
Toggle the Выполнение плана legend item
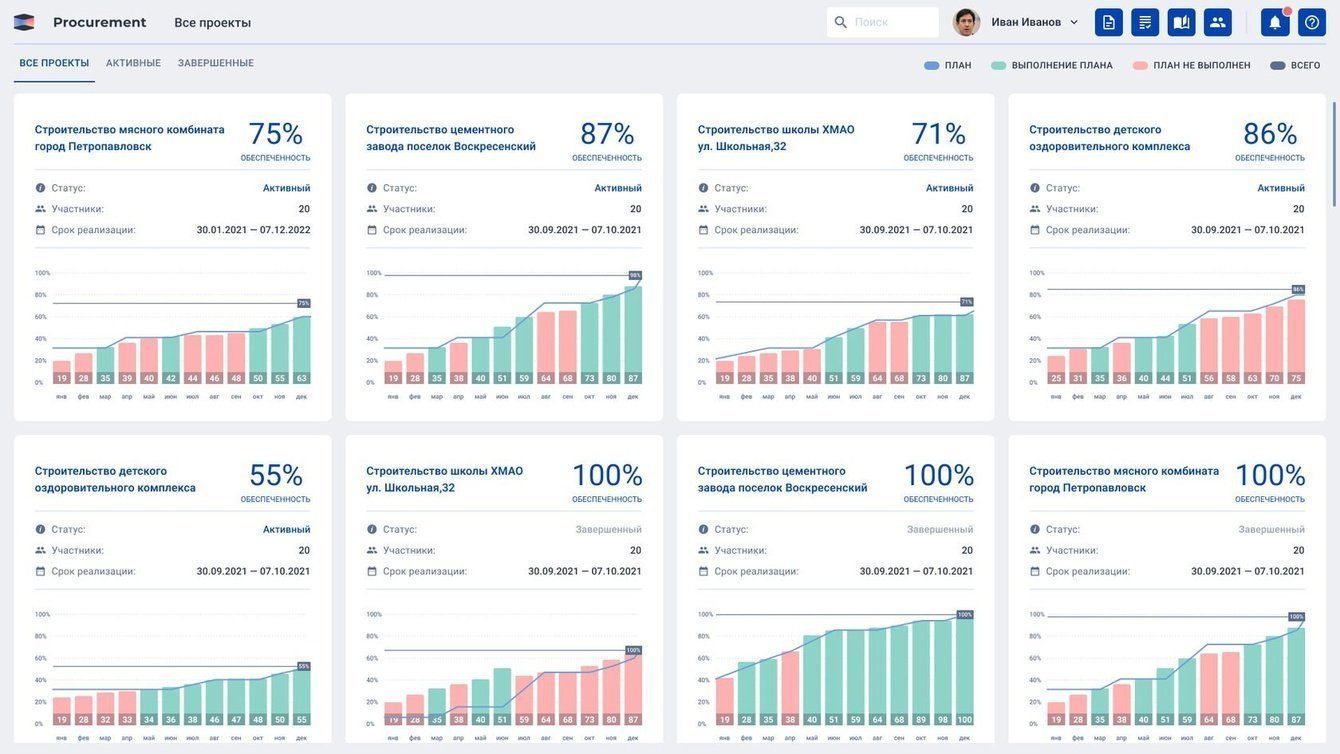[1052, 65]
